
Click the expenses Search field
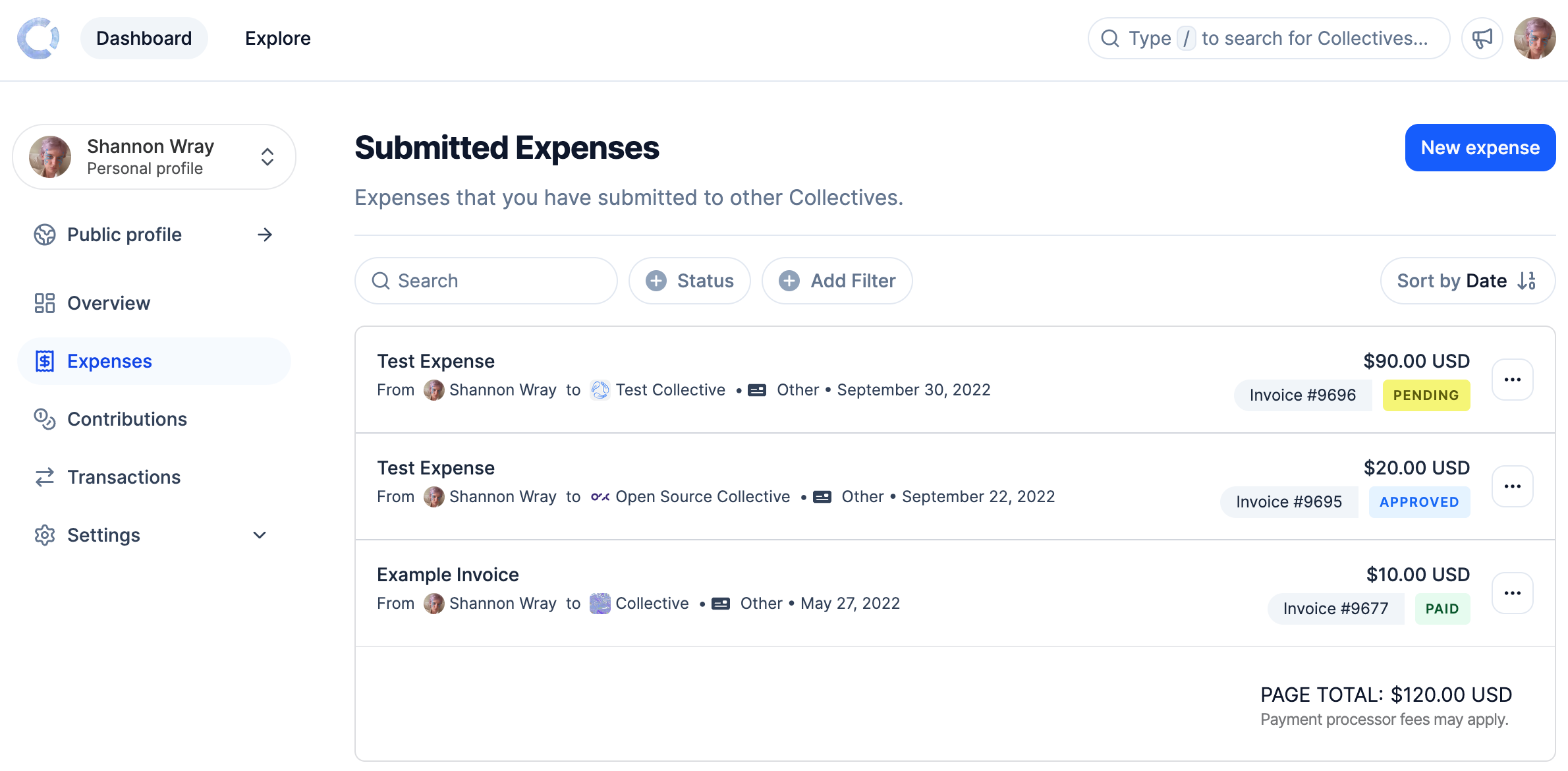tap(486, 281)
